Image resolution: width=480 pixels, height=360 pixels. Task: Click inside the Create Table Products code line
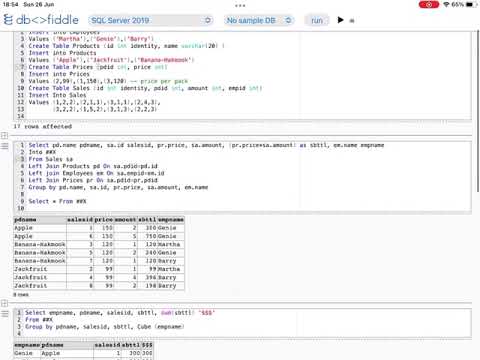click(126, 46)
